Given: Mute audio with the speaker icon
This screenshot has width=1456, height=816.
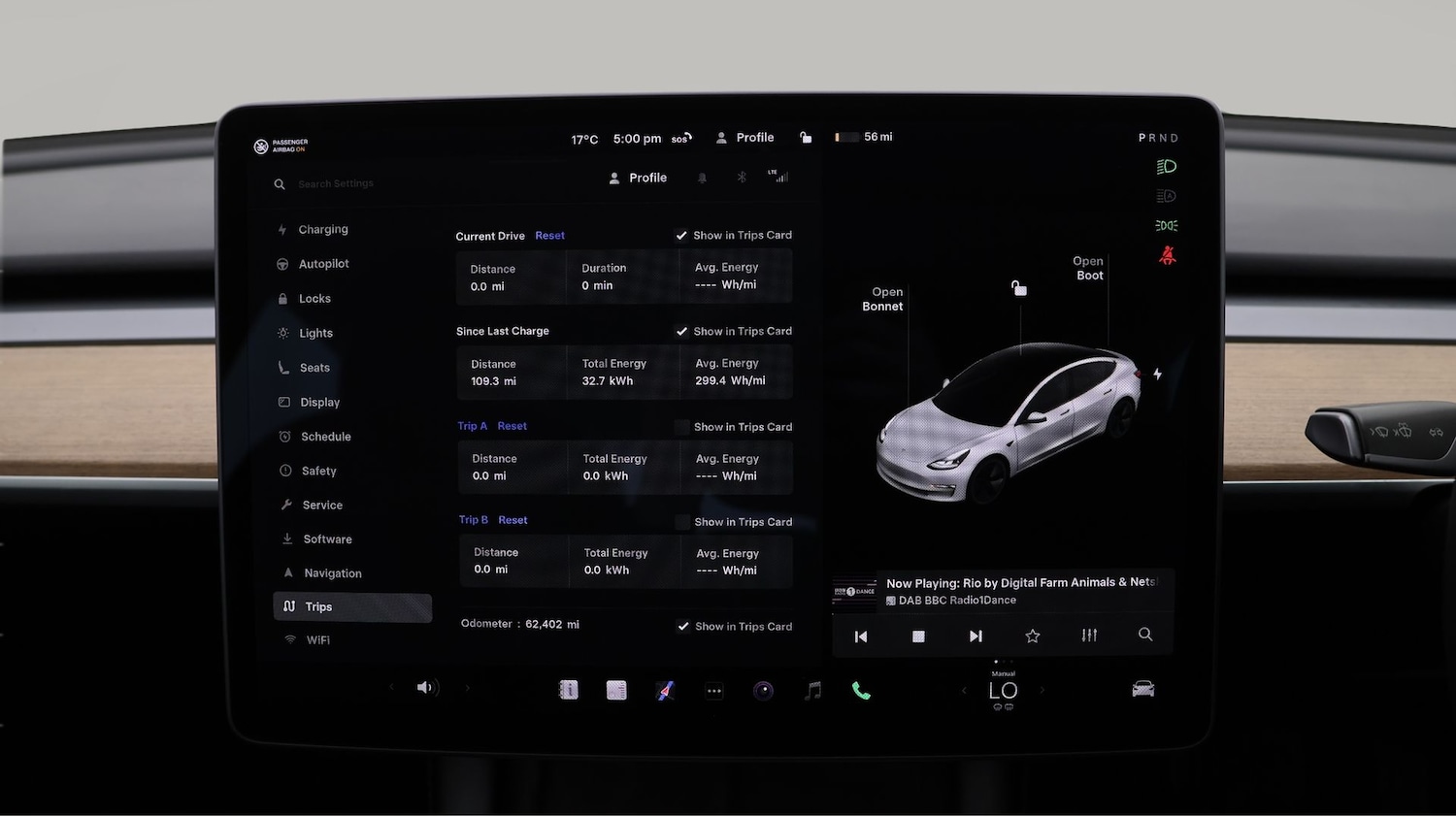Looking at the screenshot, I should [x=425, y=687].
